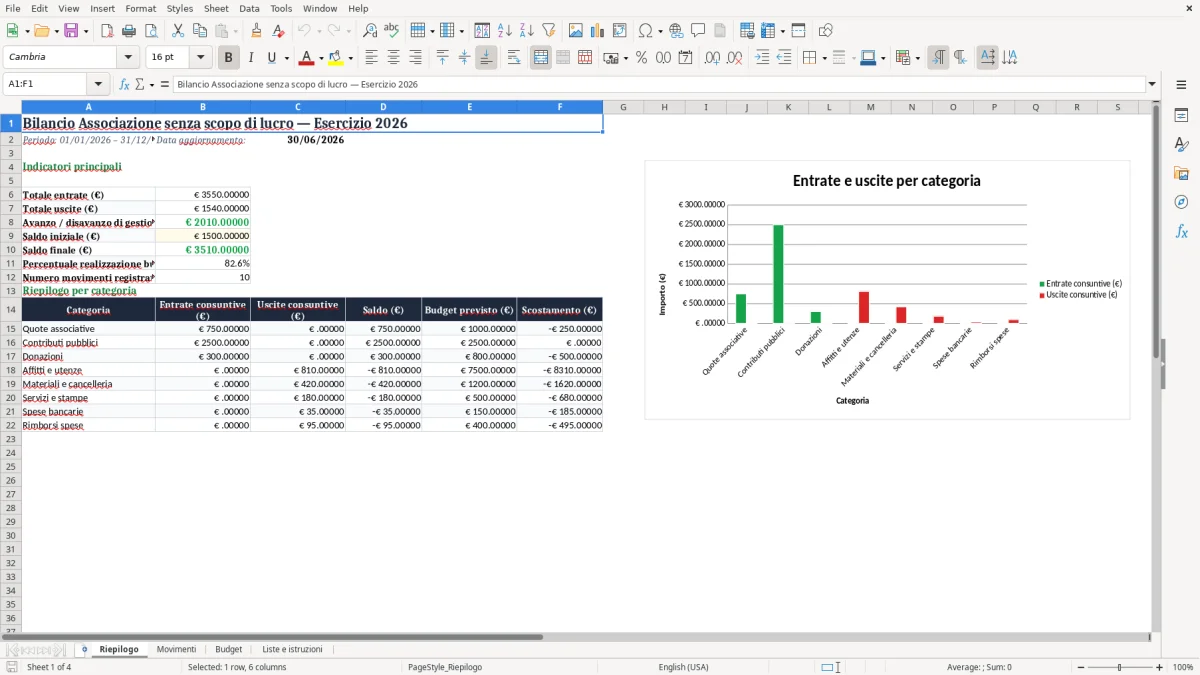The height and width of the screenshot is (675, 1200).
Task: Click Sort Descending icon
Action: (x=527, y=31)
